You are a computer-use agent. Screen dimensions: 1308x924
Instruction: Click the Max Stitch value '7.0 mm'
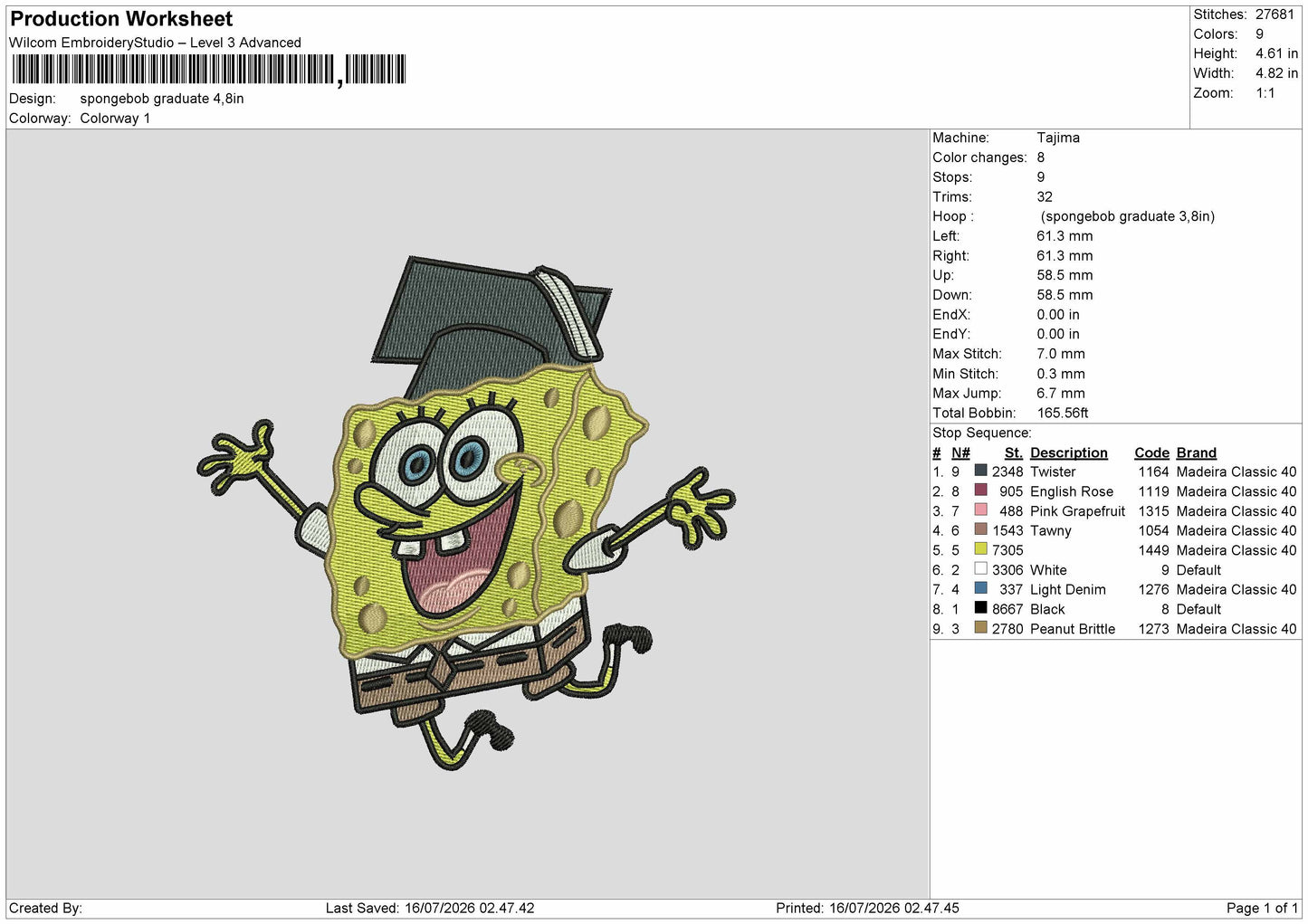tap(1061, 354)
